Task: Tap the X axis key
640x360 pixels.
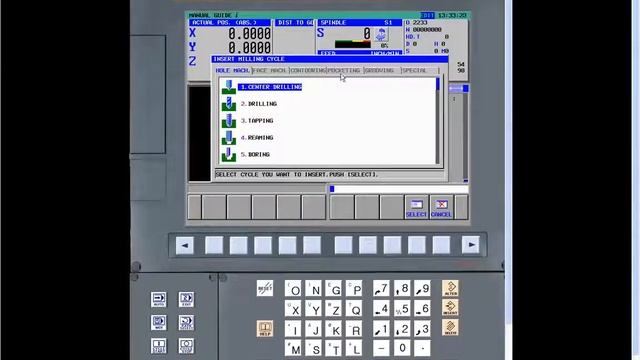Action: pyautogui.click(x=293, y=309)
